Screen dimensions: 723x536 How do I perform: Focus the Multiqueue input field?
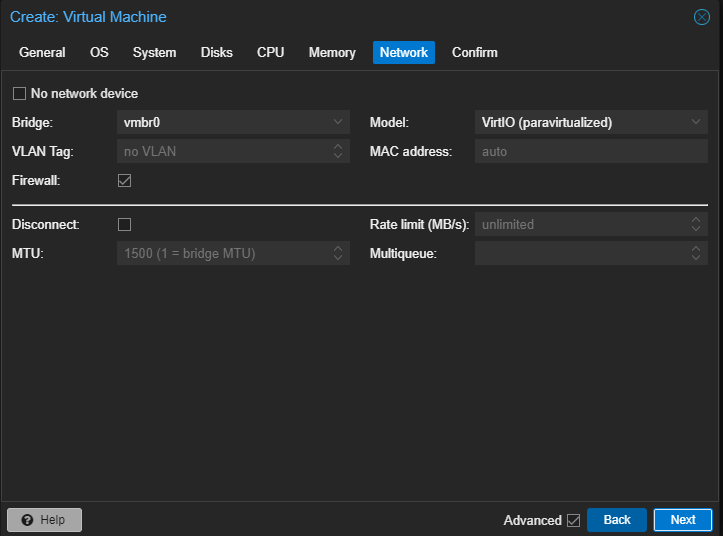[x=580, y=254]
